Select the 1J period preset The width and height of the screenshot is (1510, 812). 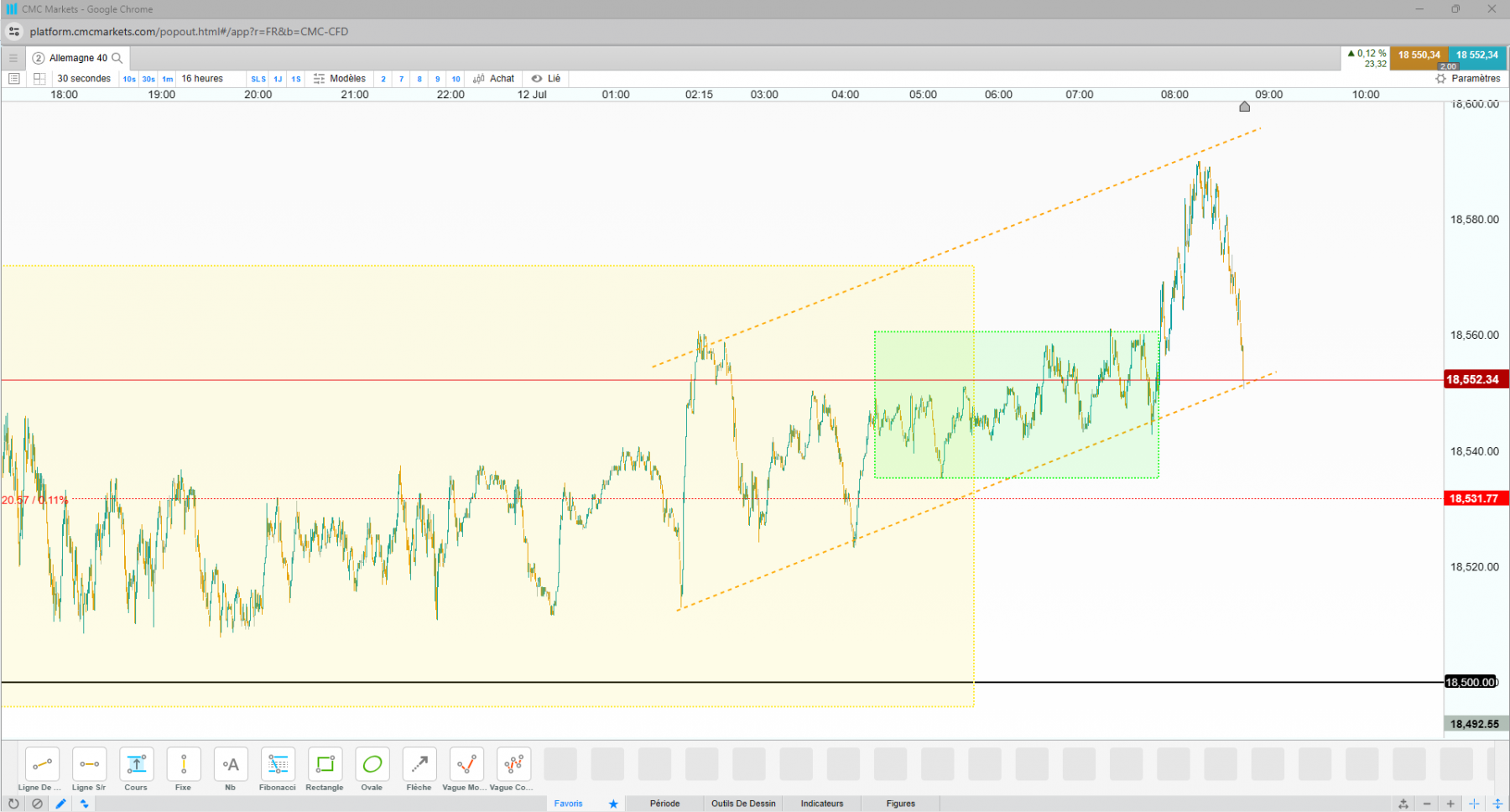(278, 79)
